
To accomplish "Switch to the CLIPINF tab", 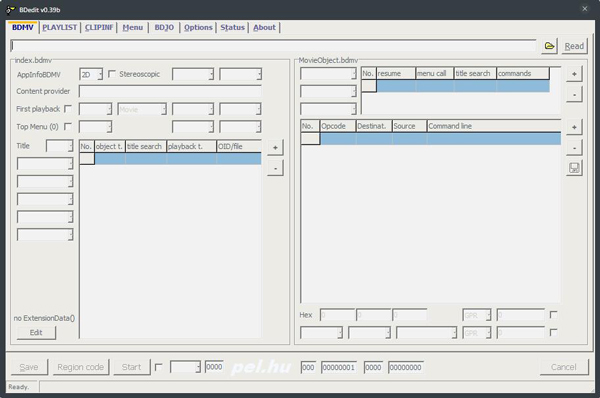I will 99,28.
